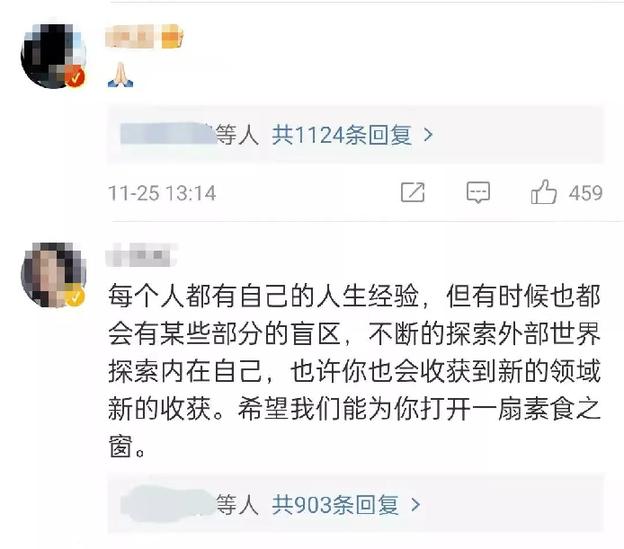Tap the praying hands emoji
The image size is (624, 549).
point(121,75)
